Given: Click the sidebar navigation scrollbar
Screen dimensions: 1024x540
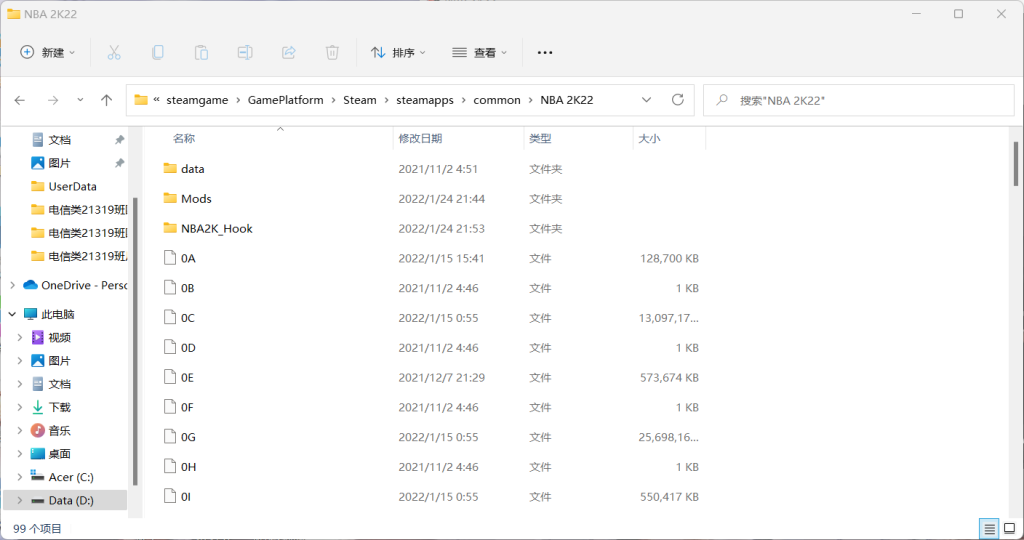Looking at the screenshot, I should 135,341.
